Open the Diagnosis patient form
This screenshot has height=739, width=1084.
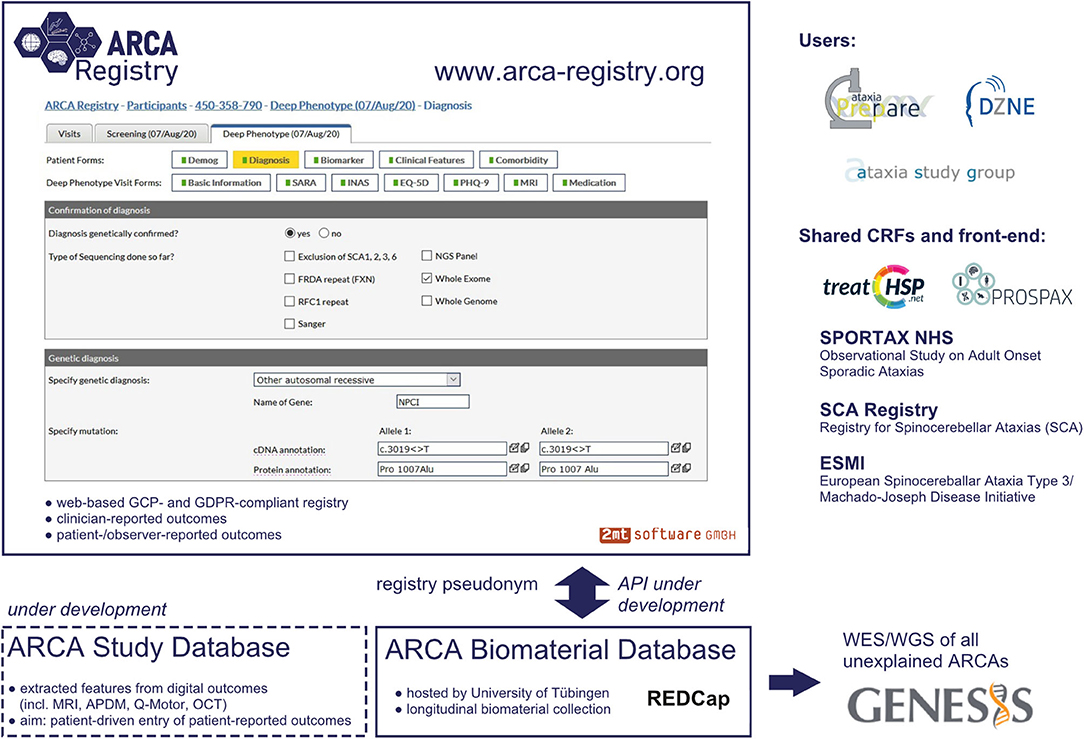tap(265, 160)
